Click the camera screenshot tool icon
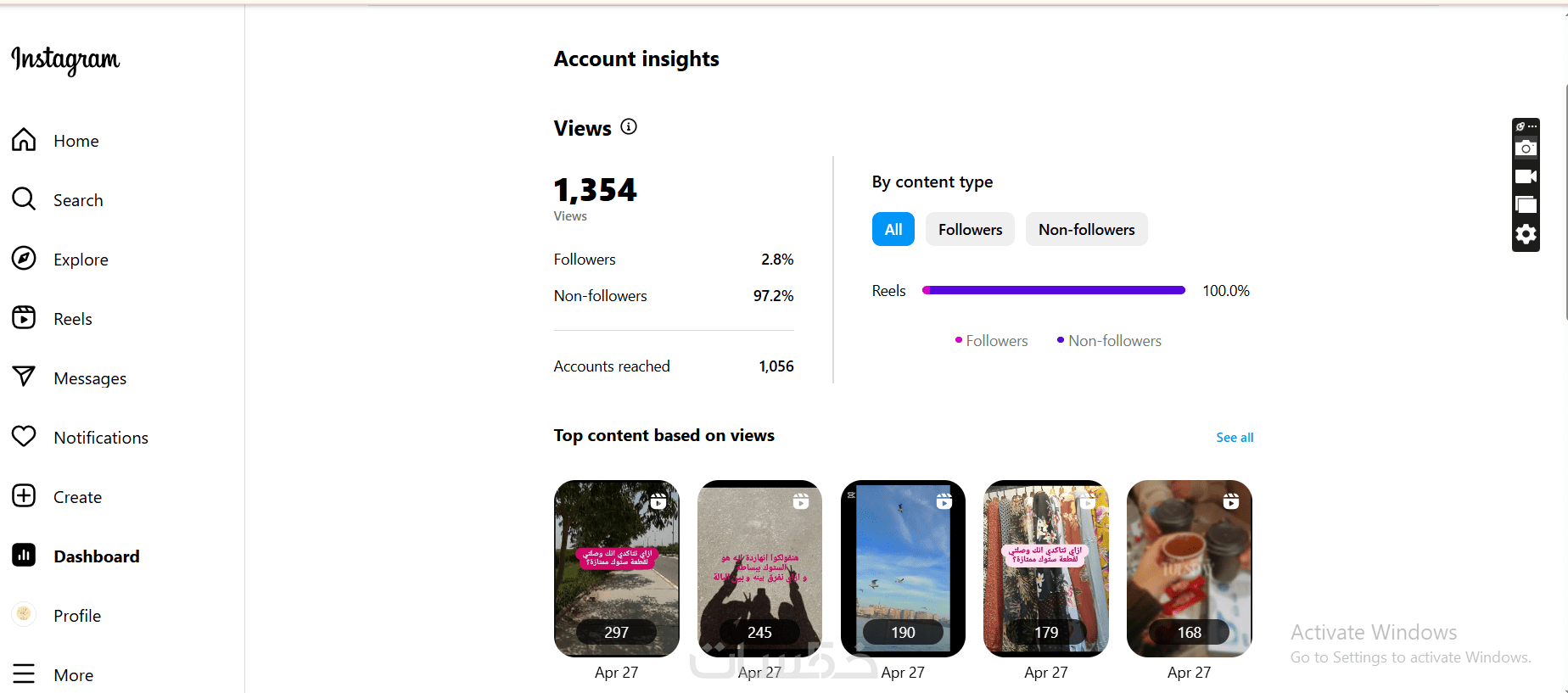The height and width of the screenshot is (693, 1568). (1526, 148)
